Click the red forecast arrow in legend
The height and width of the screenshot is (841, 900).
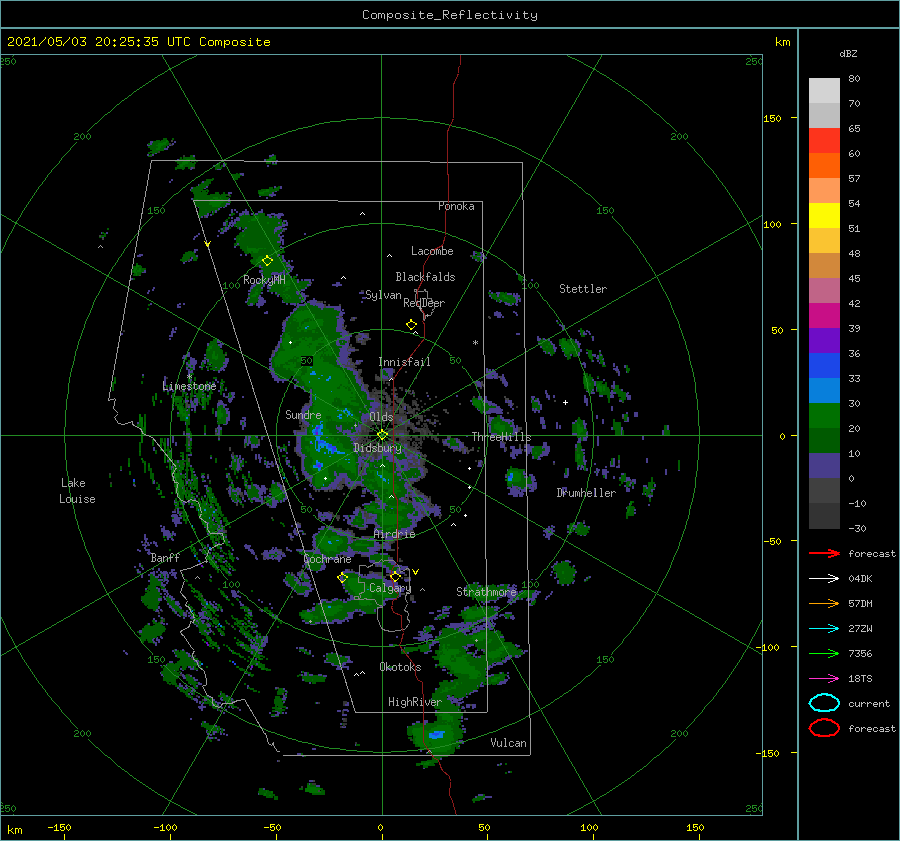point(824,553)
